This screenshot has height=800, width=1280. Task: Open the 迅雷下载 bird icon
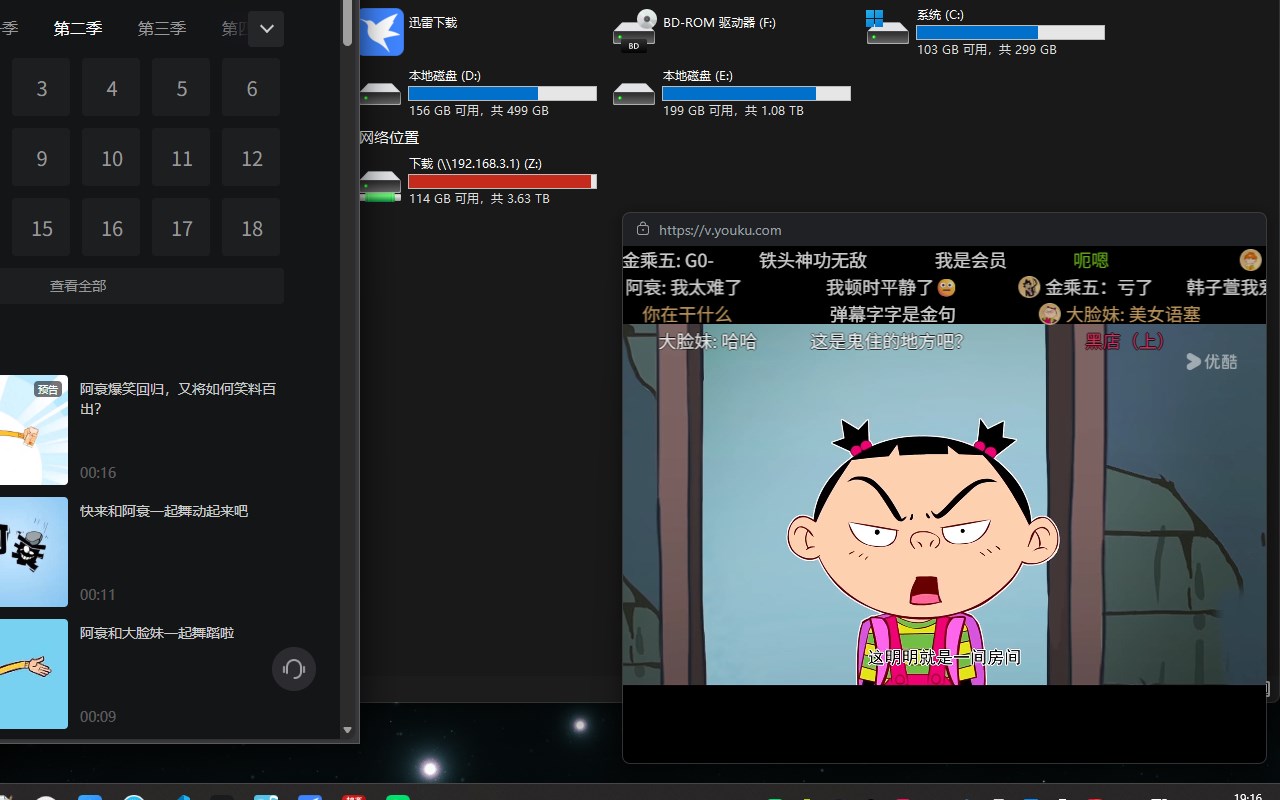(x=381, y=32)
